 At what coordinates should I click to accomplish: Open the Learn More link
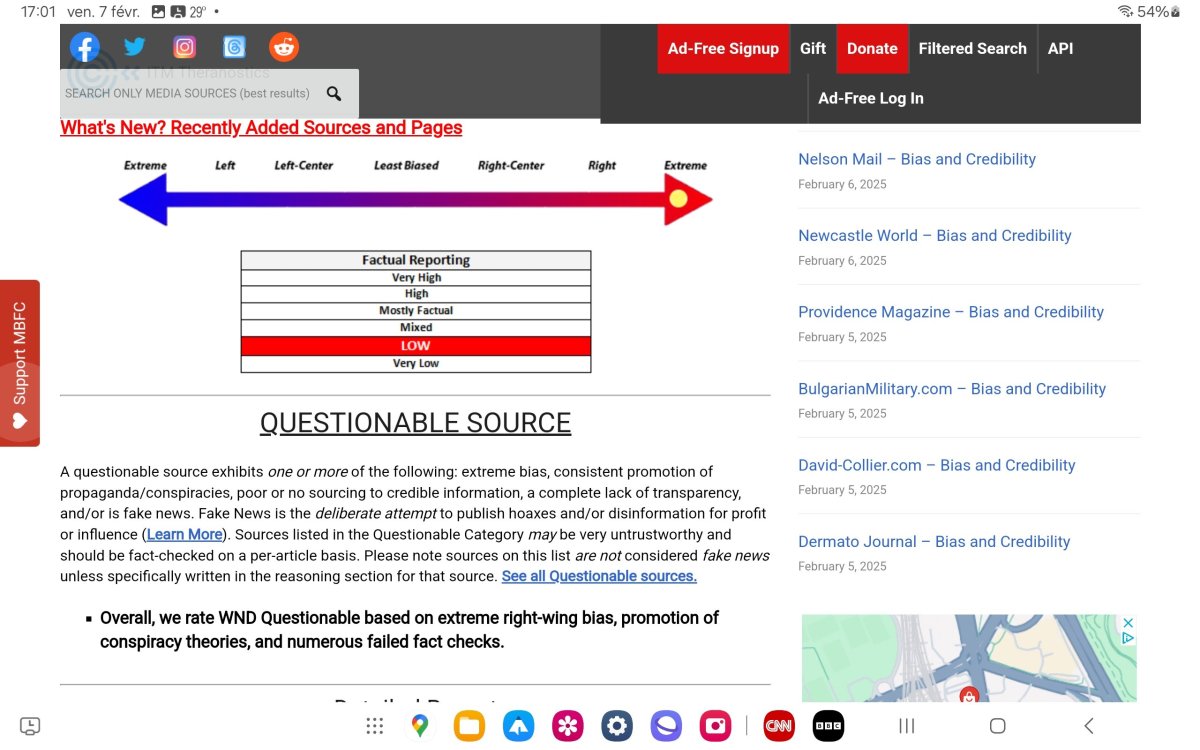[184, 535]
